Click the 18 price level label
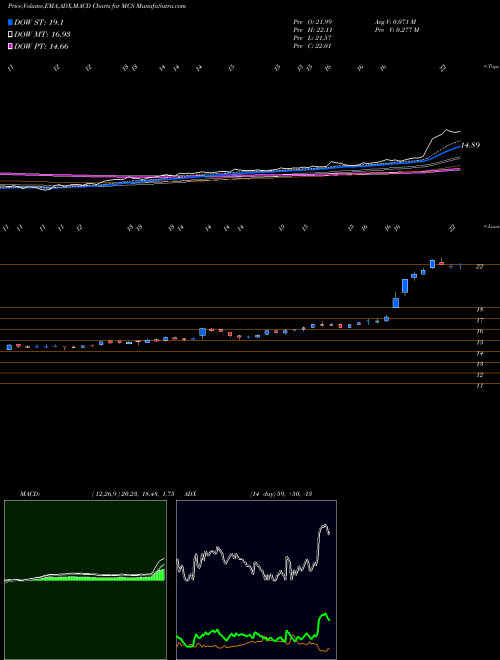500x660 pixels. coord(479,309)
